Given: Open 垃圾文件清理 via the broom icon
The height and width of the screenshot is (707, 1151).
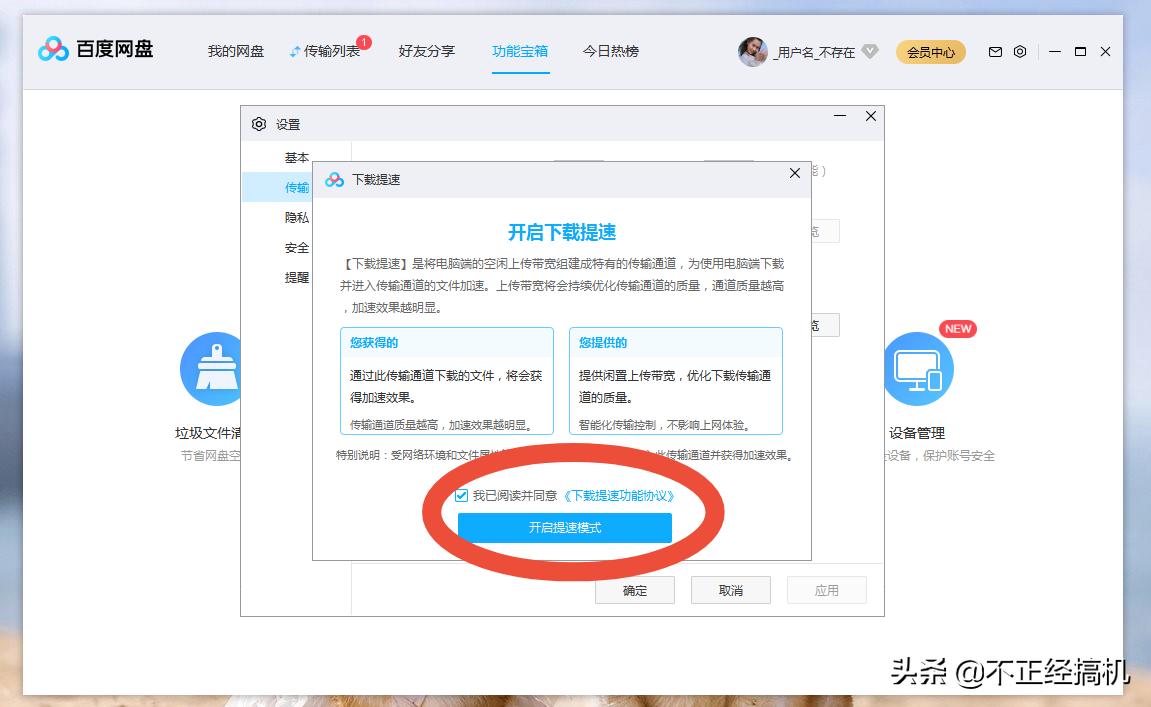Looking at the screenshot, I should [x=212, y=368].
